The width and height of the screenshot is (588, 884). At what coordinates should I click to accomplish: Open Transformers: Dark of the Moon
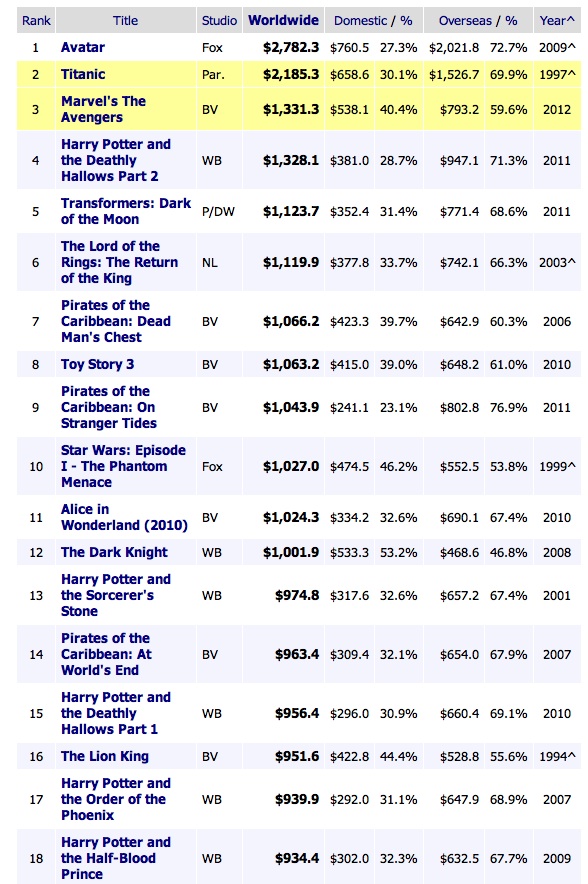[126, 211]
